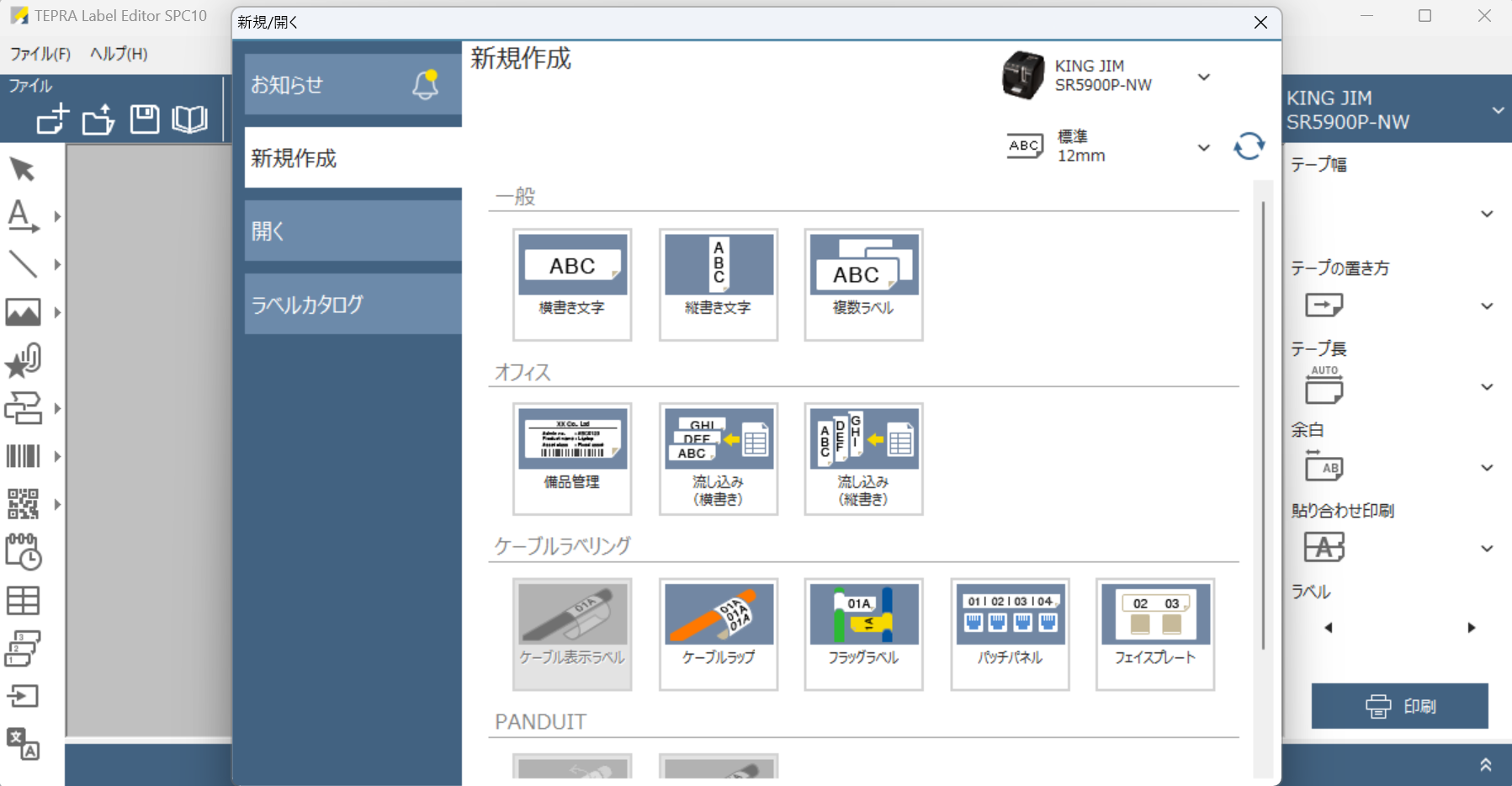This screenshot has width=1512, height=786.
Task: Expand the barcode tool submenu arrow
Action: click(x=57, y=456)
